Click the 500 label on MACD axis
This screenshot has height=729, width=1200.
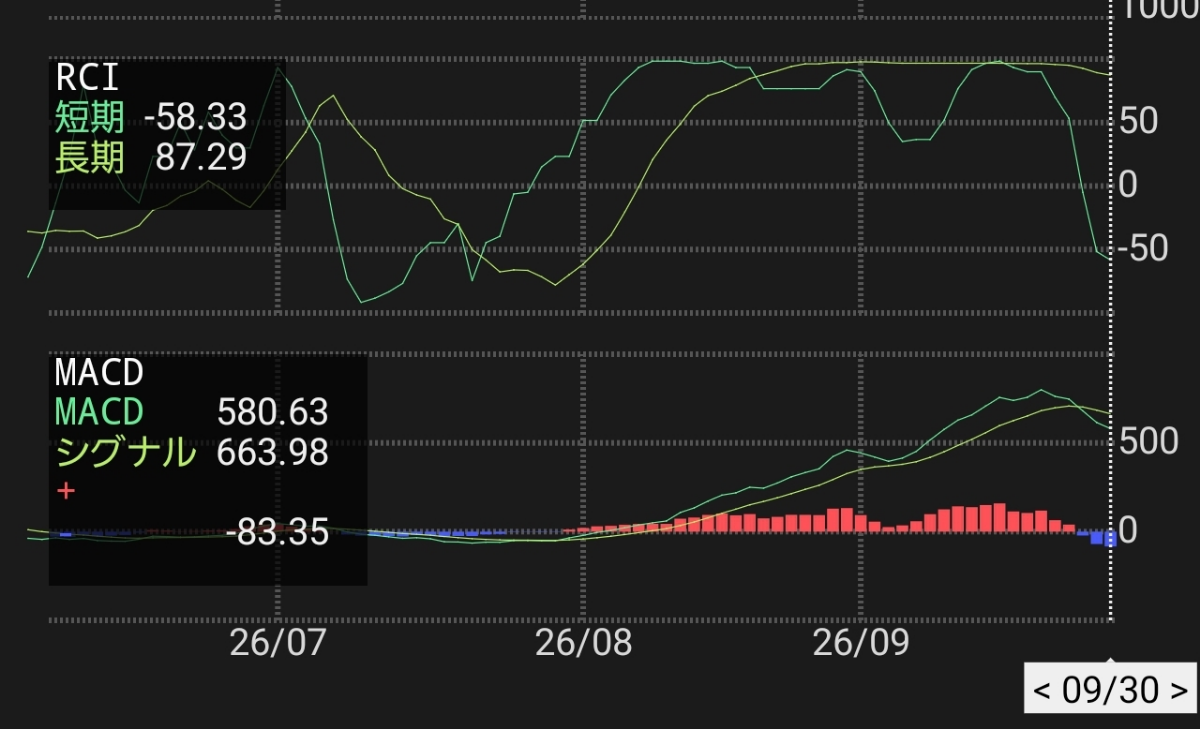pos(1150,441)
